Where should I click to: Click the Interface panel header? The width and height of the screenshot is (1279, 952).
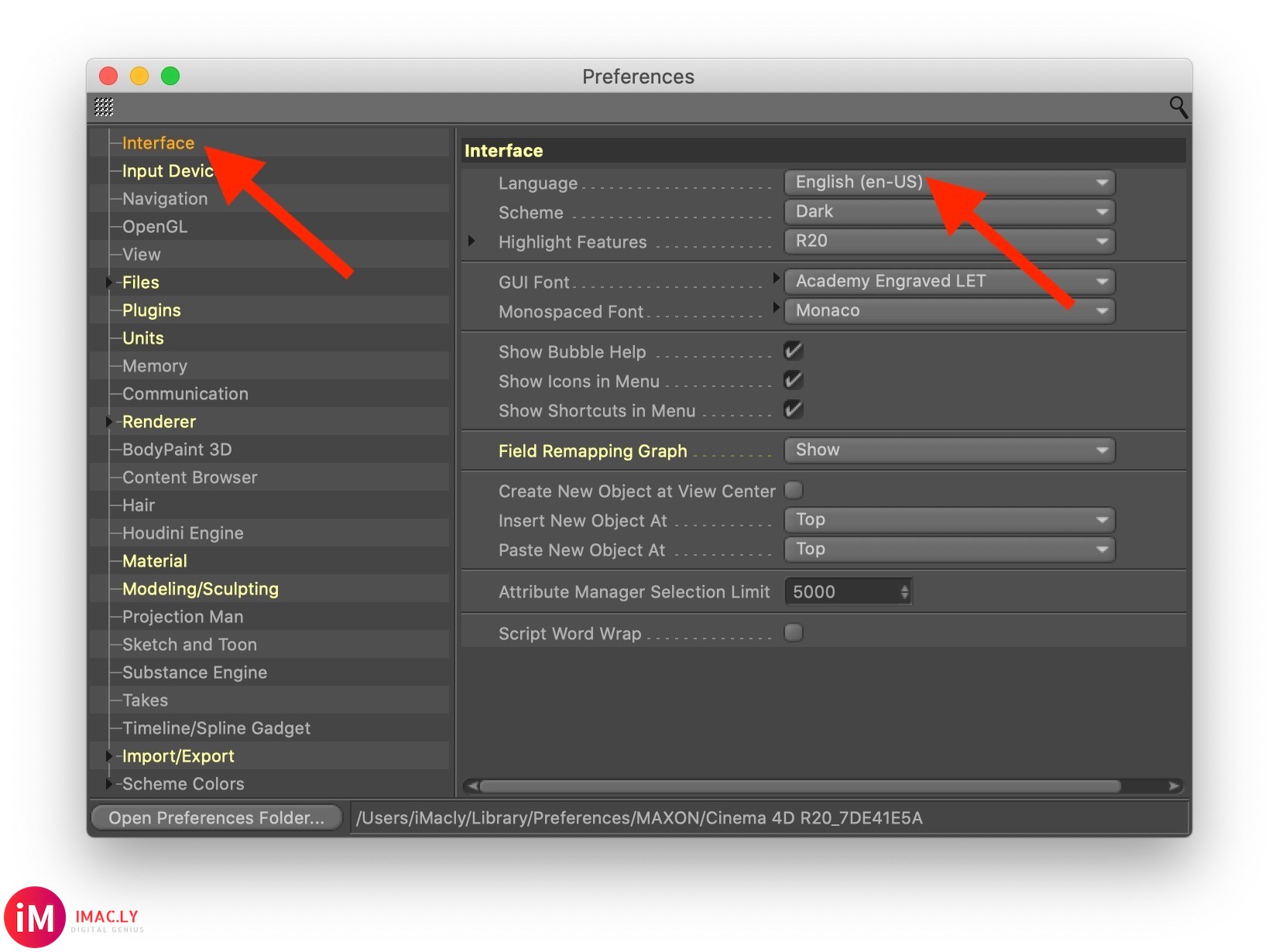[824, 151]
